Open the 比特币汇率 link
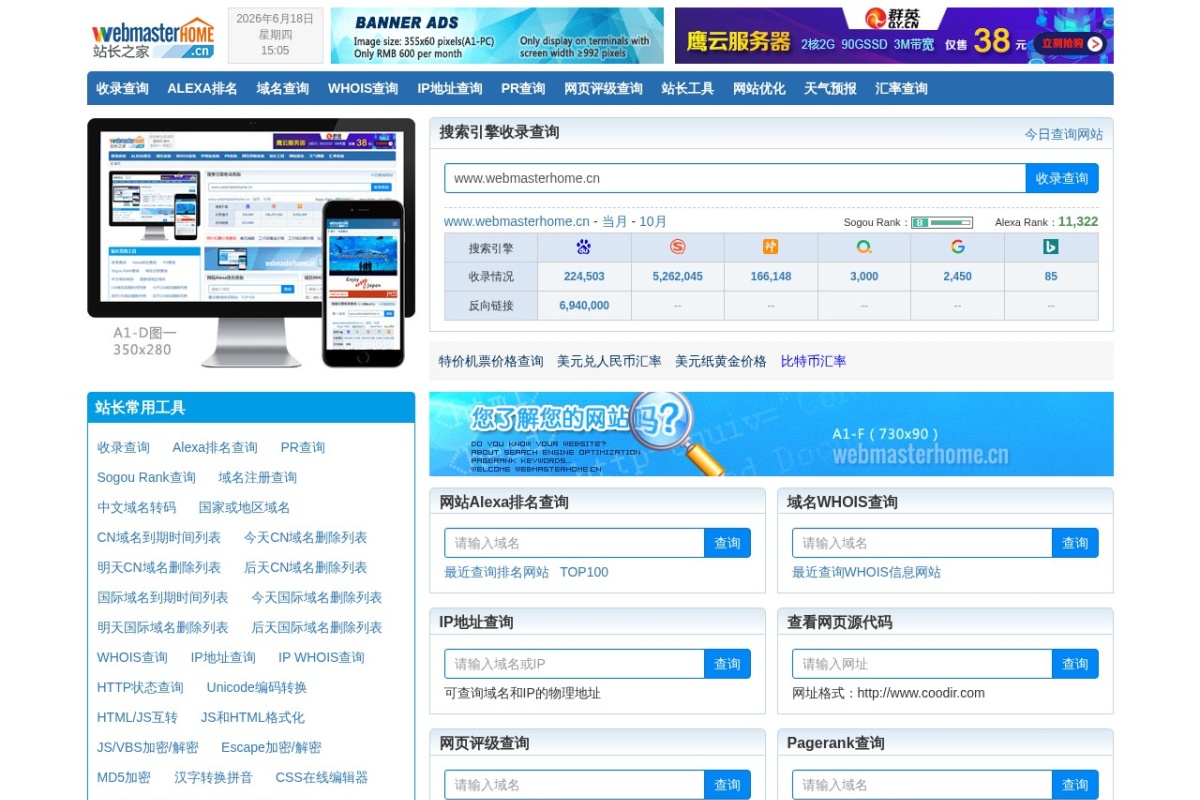Screen dimensions: 1200x800 point(813,361)
